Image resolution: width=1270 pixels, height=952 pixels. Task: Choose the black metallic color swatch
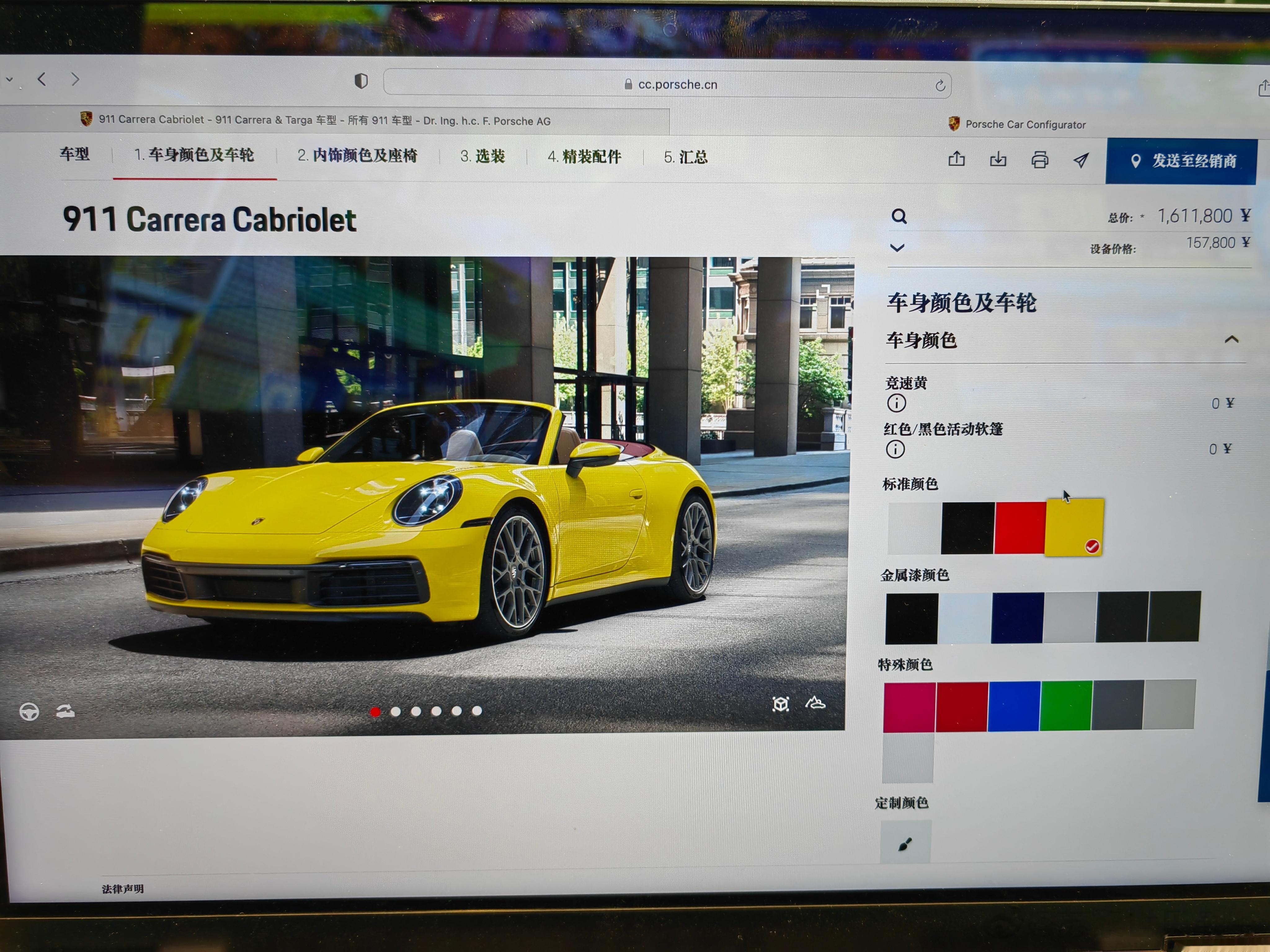coord(912,619)
